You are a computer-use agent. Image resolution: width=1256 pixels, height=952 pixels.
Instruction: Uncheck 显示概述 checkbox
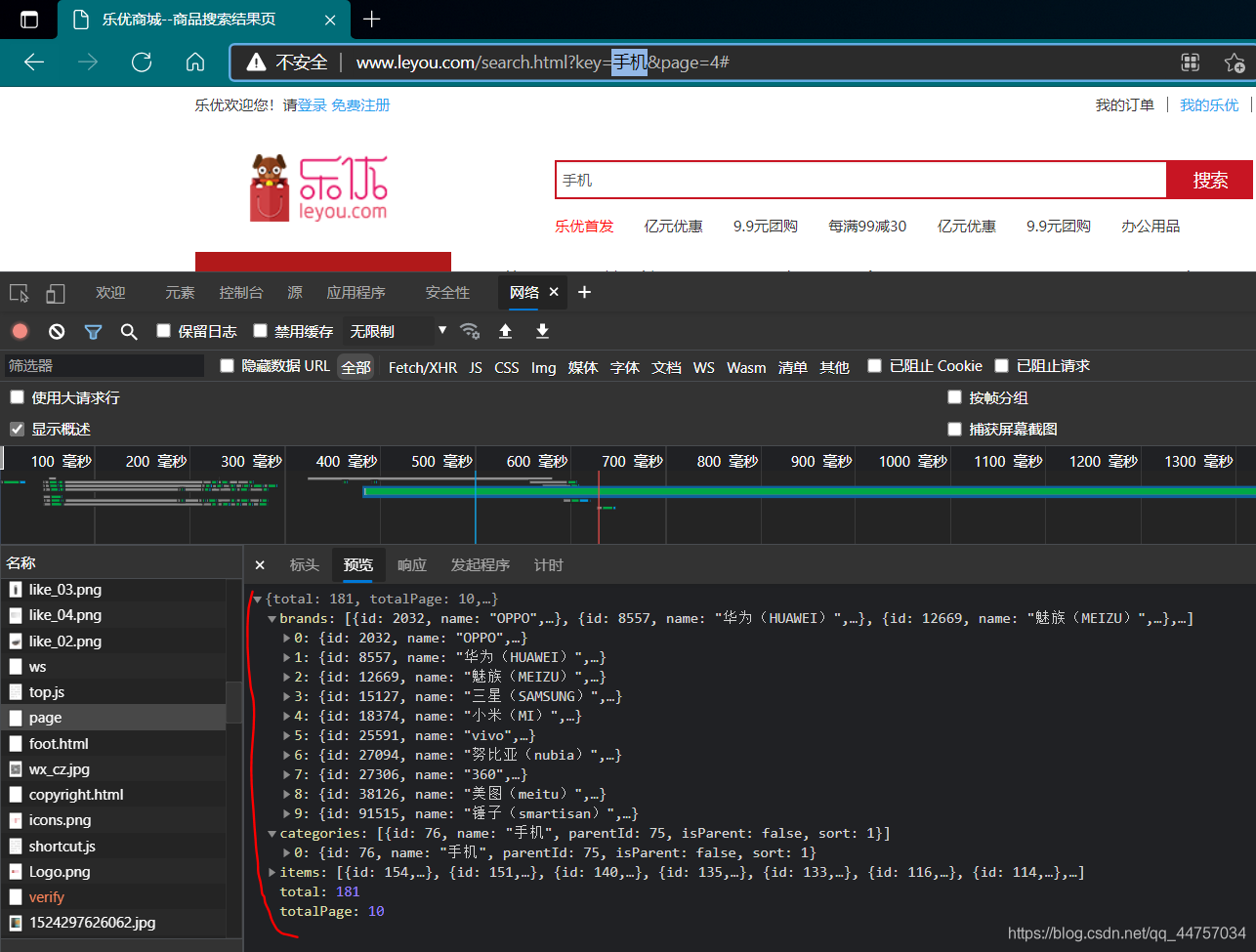coord(17,429)
